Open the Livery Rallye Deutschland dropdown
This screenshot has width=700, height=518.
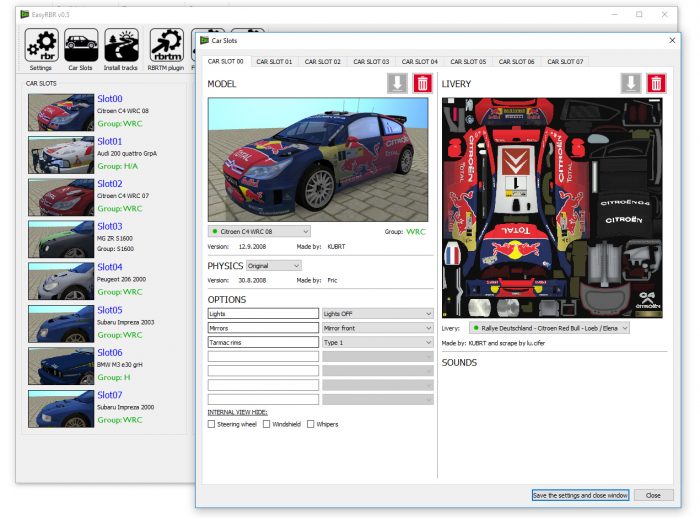coord(549,328)
